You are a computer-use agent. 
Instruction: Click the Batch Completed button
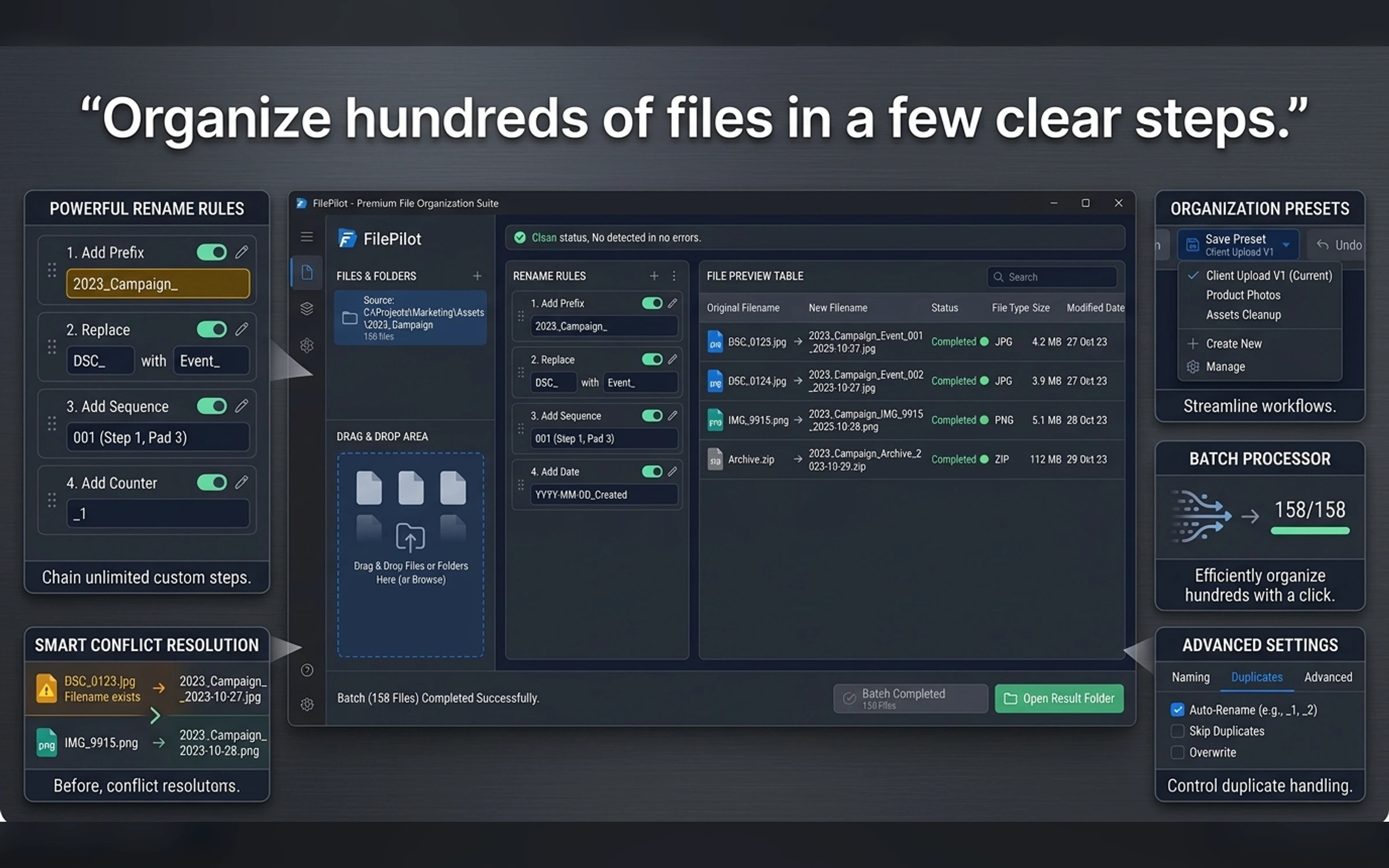910,698
